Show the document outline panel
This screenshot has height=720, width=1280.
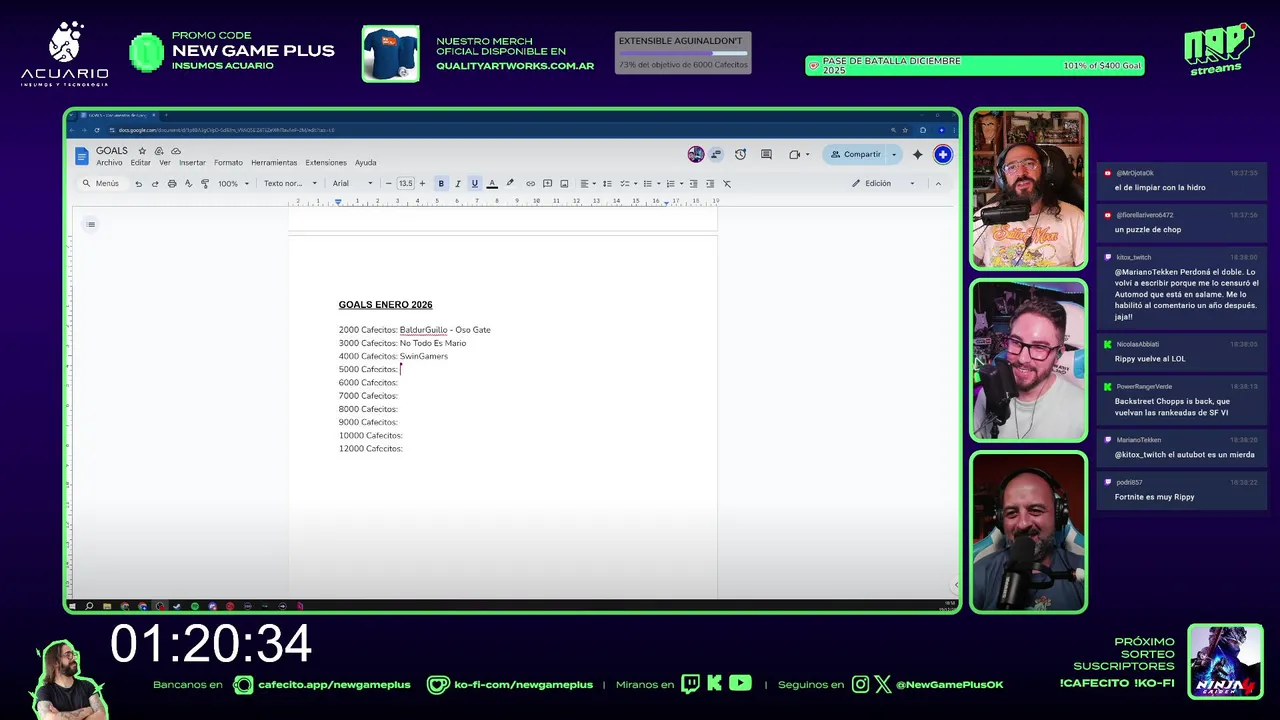pos(91,224)
